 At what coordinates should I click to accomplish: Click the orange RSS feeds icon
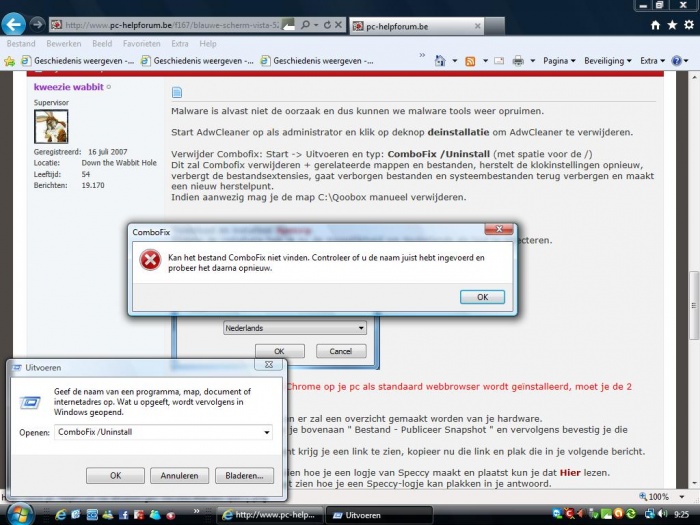pyautogui.click(x=470, y=61)
